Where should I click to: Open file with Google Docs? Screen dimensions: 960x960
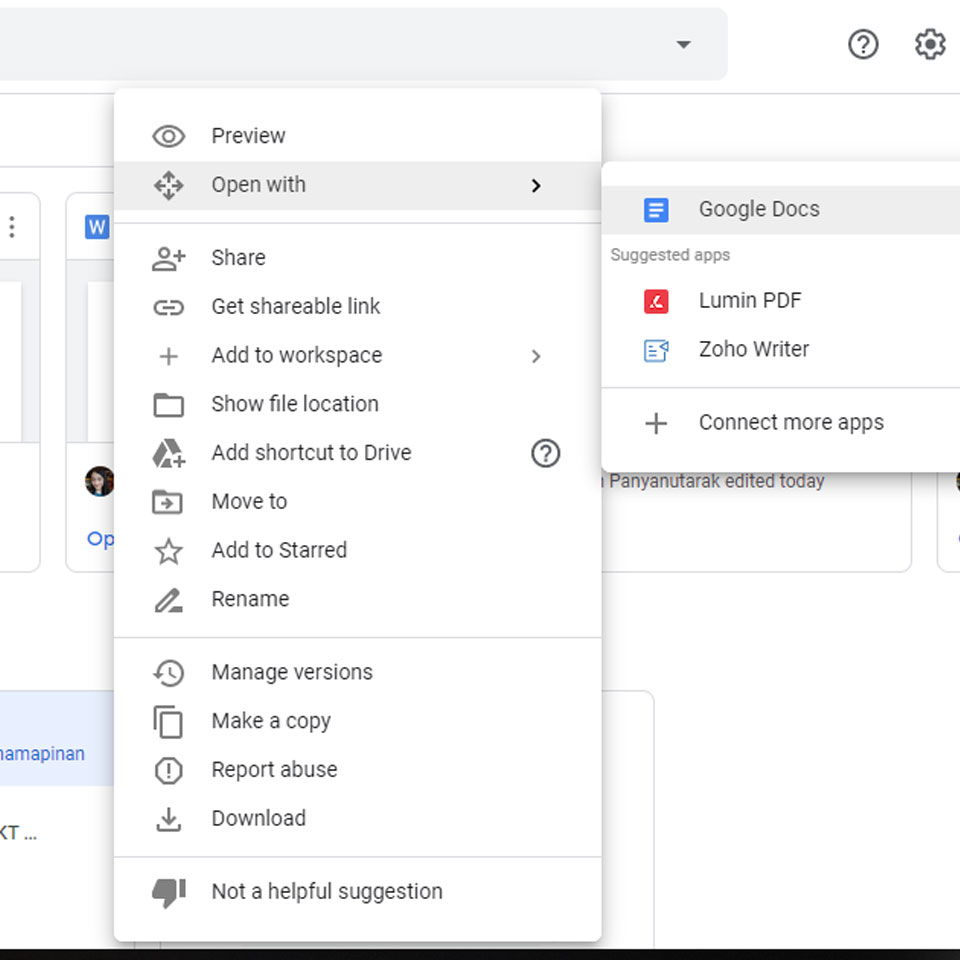pyautogui.click(x=781, y=210)
